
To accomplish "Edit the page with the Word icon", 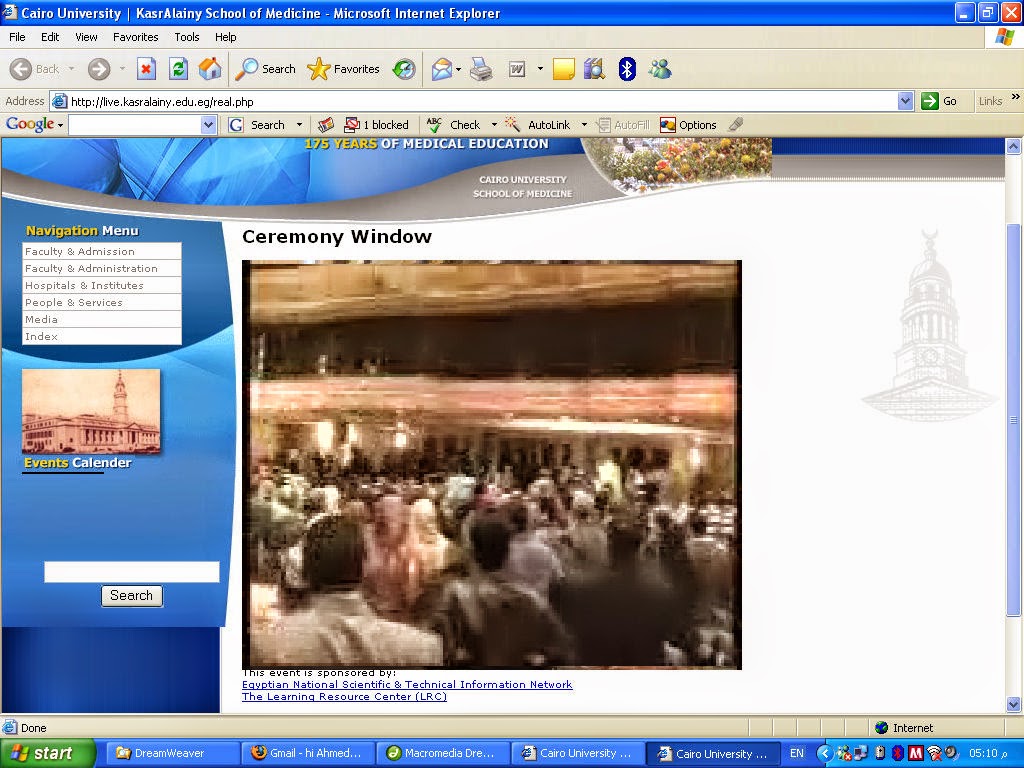I will point(517,69).
